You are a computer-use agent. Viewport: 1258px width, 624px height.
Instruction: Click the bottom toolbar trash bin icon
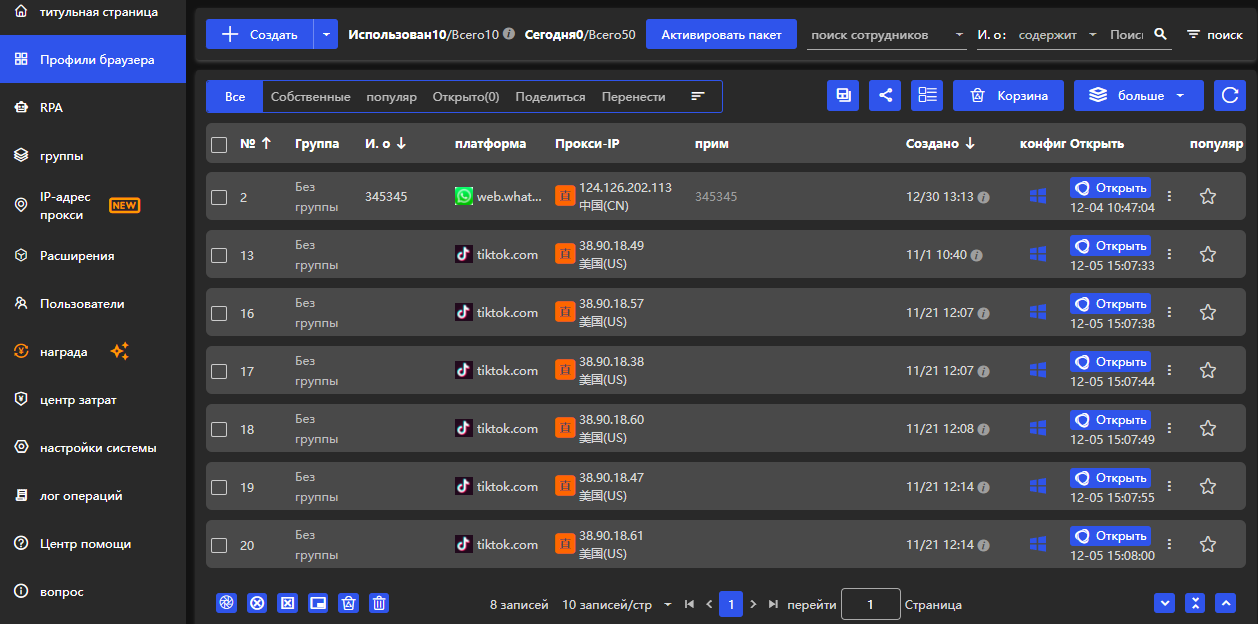tap(379, 603)
